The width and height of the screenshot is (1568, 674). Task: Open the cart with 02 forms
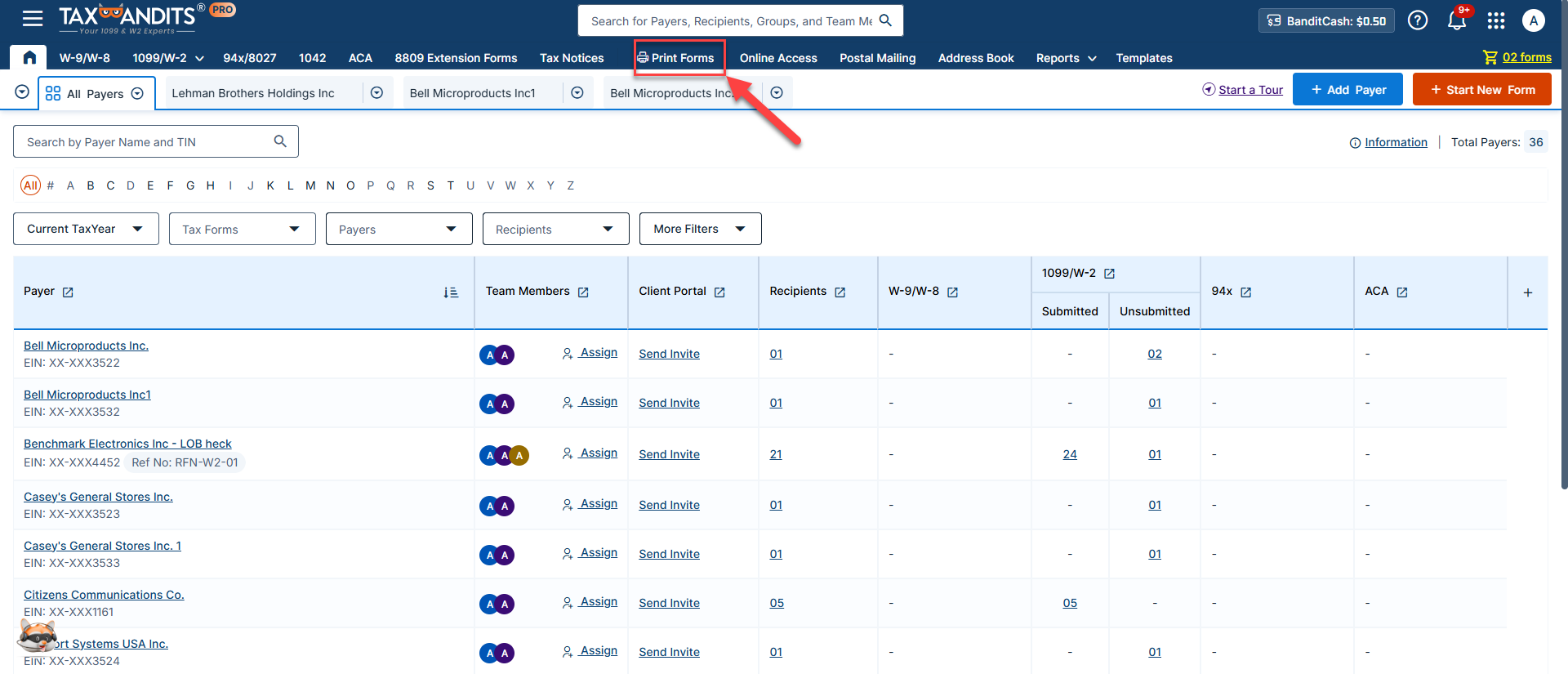click(x=1517, y=57)
